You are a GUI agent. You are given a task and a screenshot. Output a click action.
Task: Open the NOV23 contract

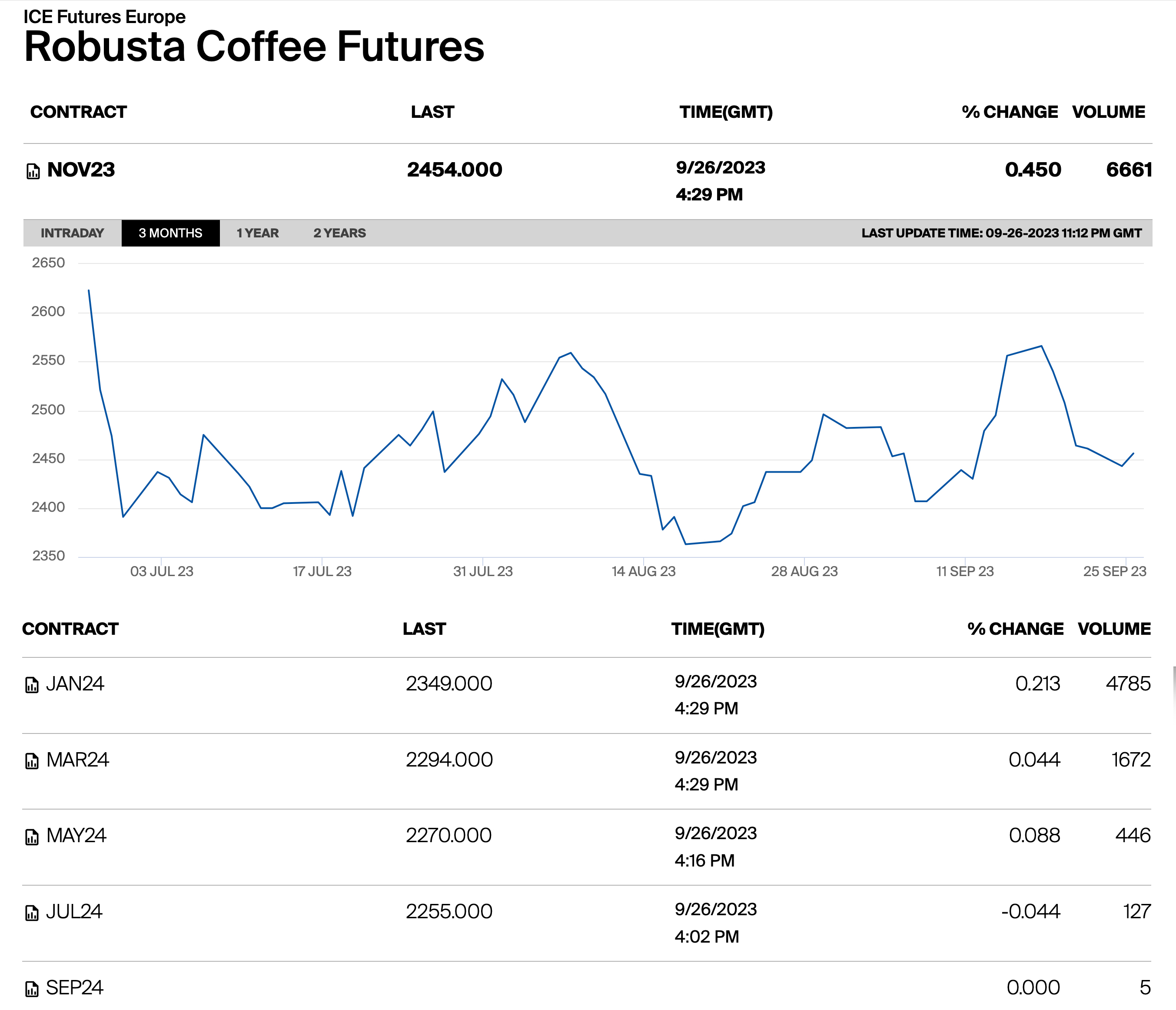pos(81,170)
